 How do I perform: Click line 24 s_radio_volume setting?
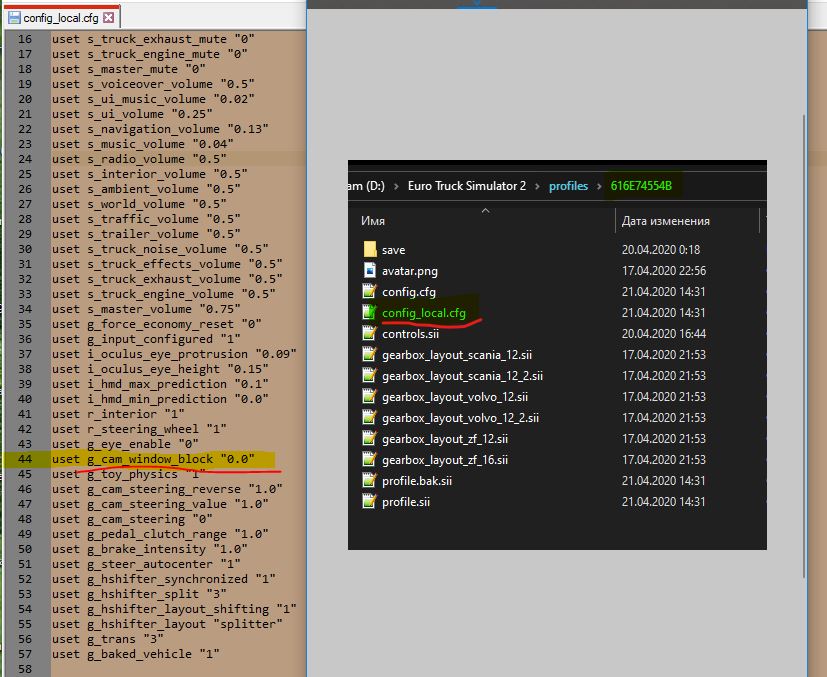[139, 159]
